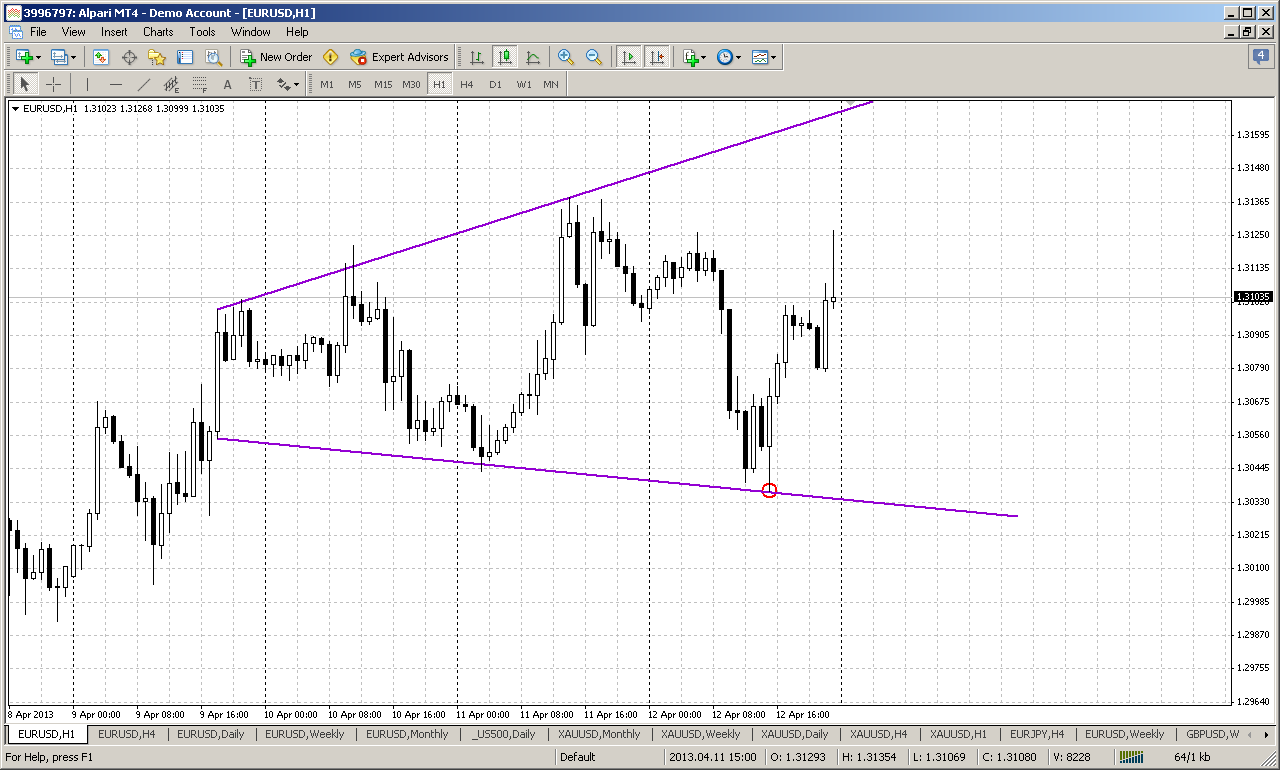Click the New Order button
The height and width of the screenshot is (770, 1280).
pos(276,57)
